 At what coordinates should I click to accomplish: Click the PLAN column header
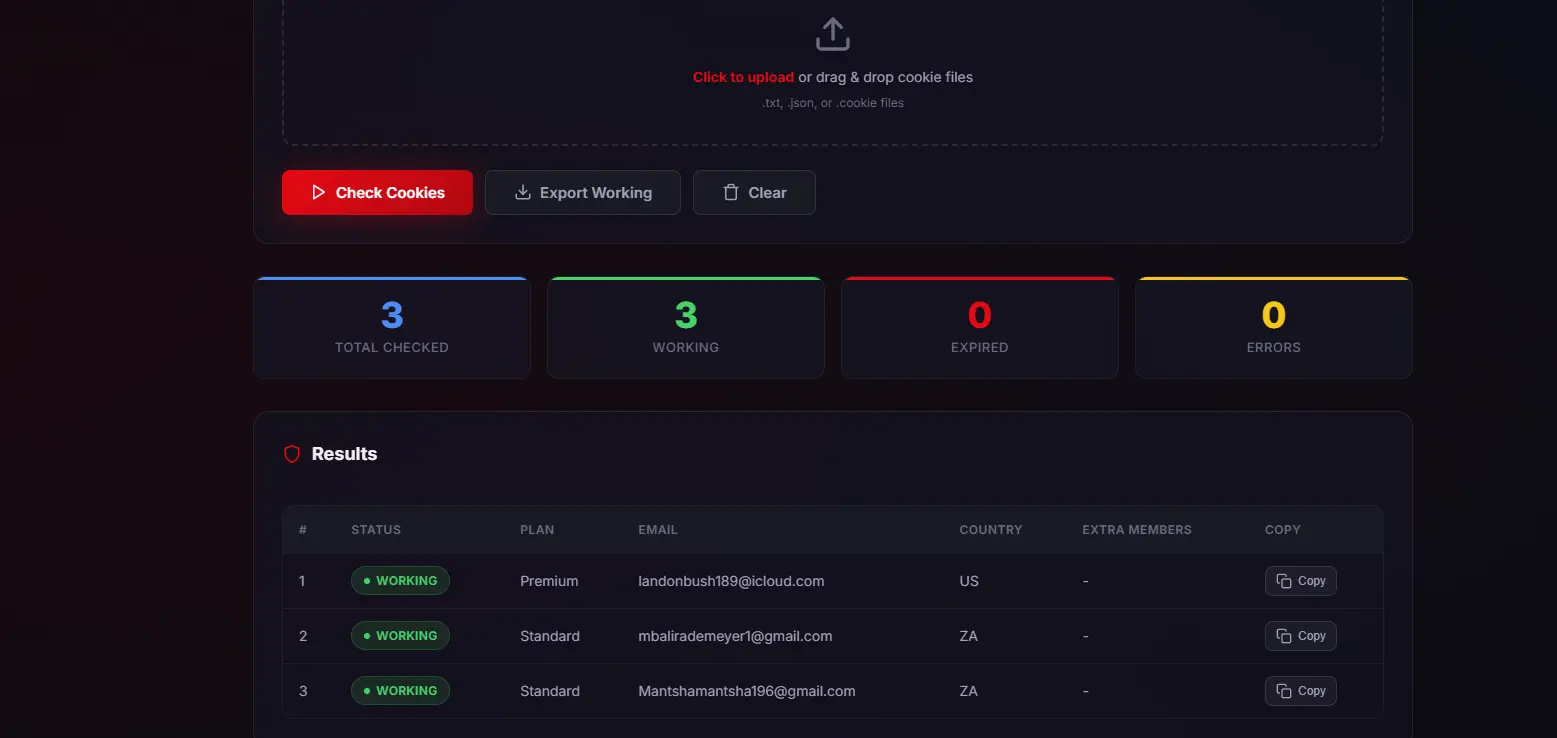[x=537, y=530]
